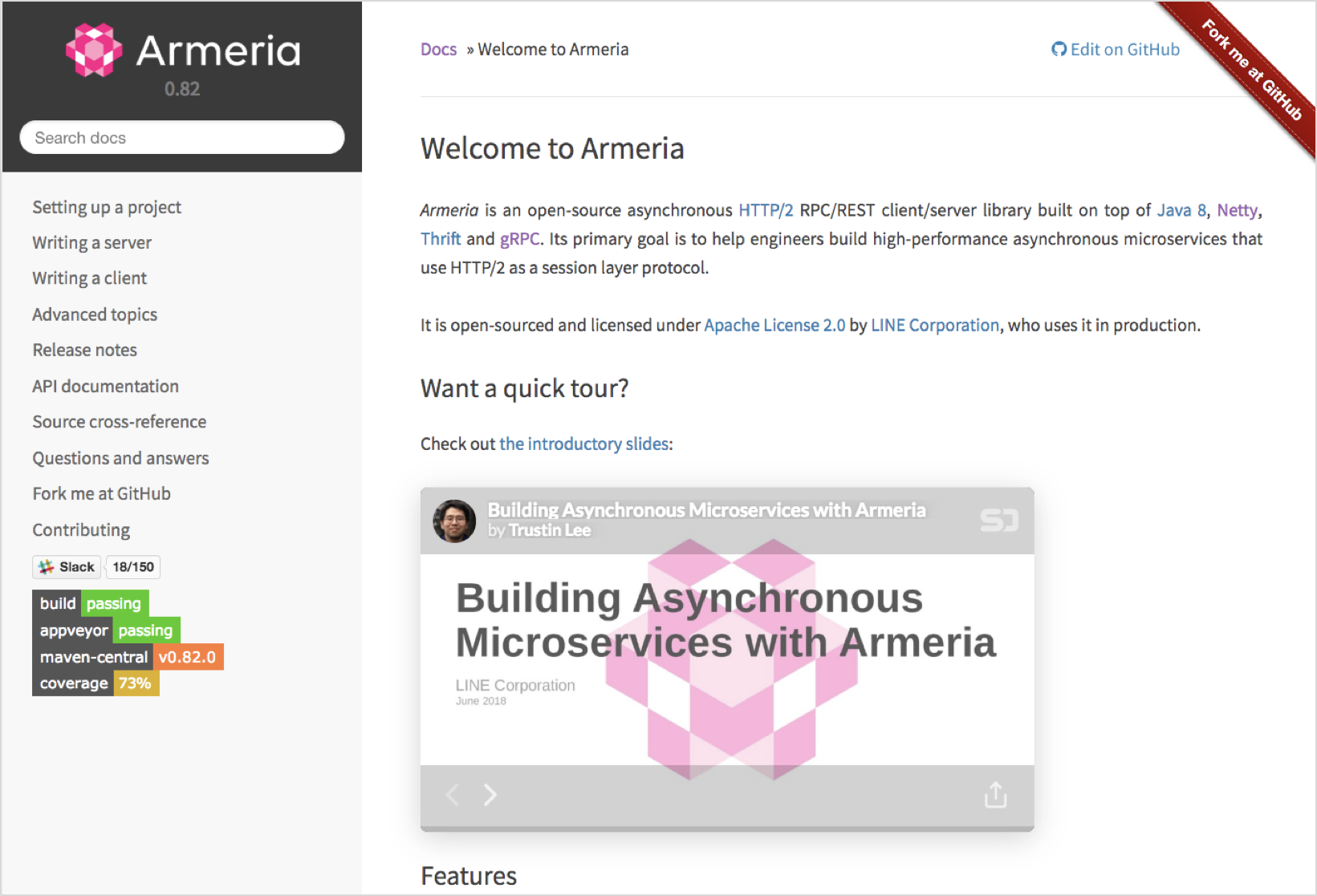Click the Docs breadcrumb link

point(438,50)
